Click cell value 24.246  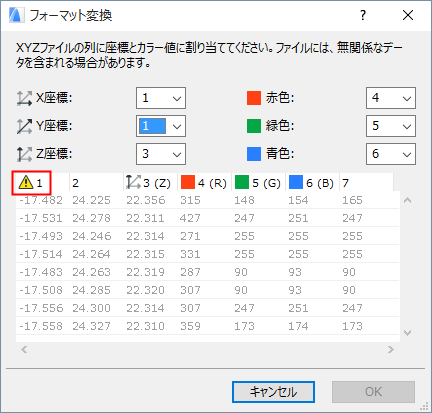tap(92, 236)
